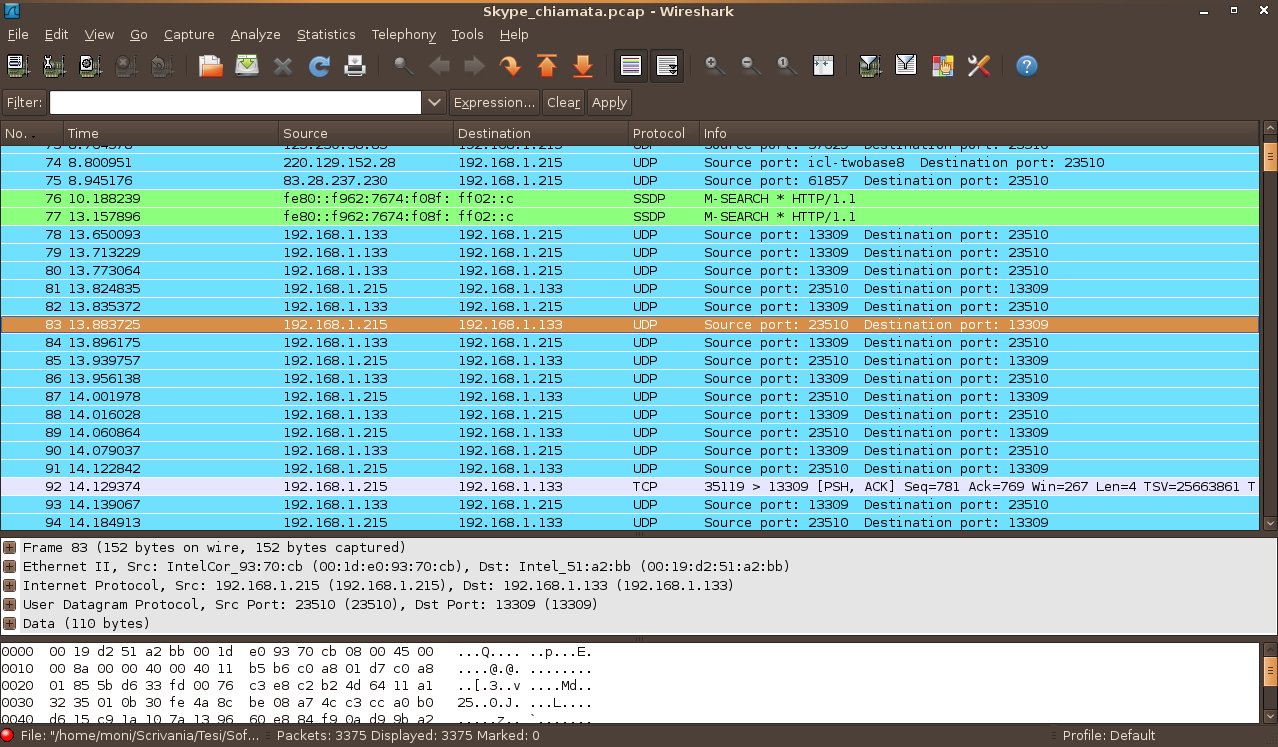1278x747 pixels.
Task: Open Wireshark preferences wrench icon
Action: coord(978,66)
